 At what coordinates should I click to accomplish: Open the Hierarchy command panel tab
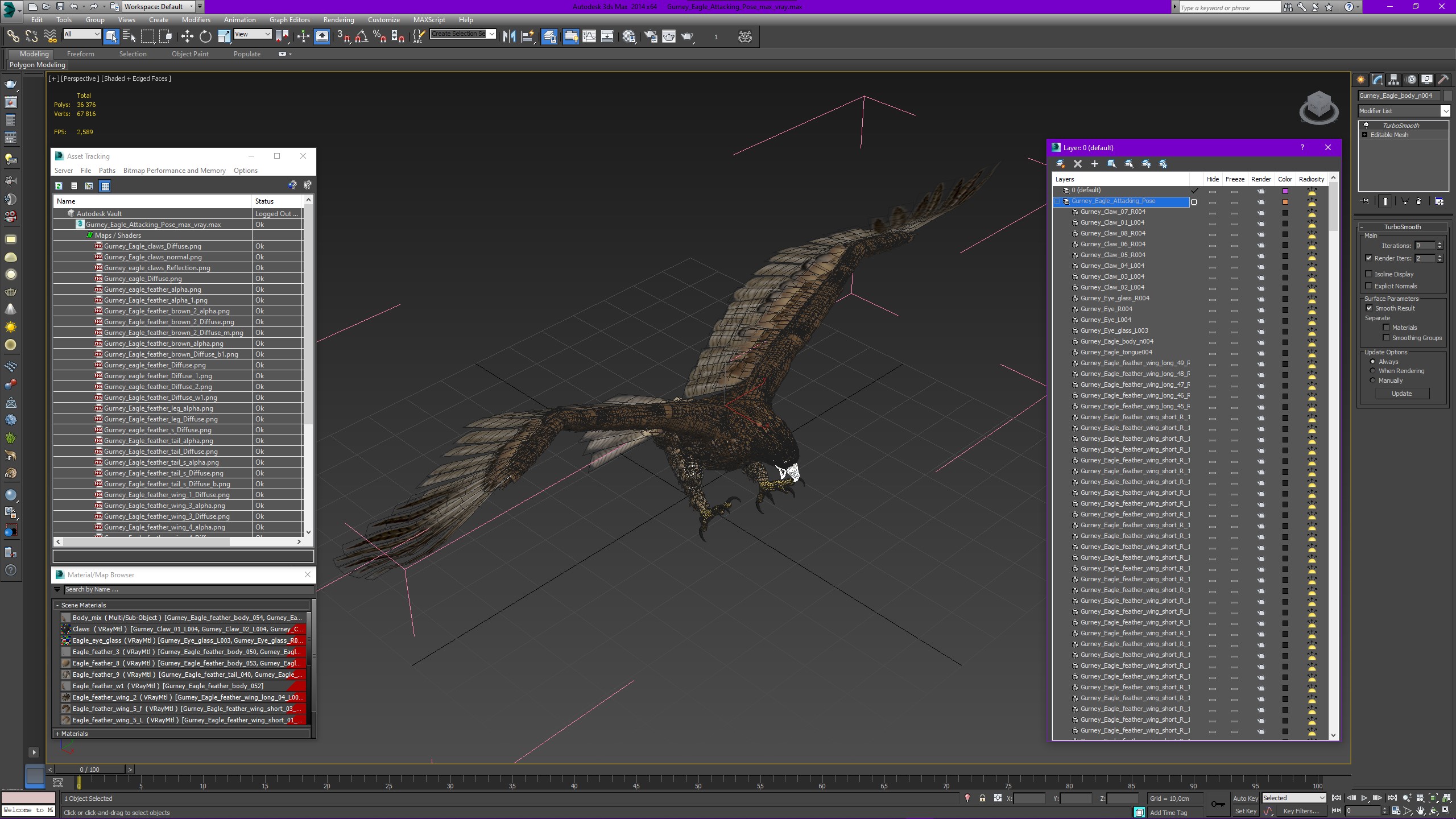click(x=1393, y=80)
